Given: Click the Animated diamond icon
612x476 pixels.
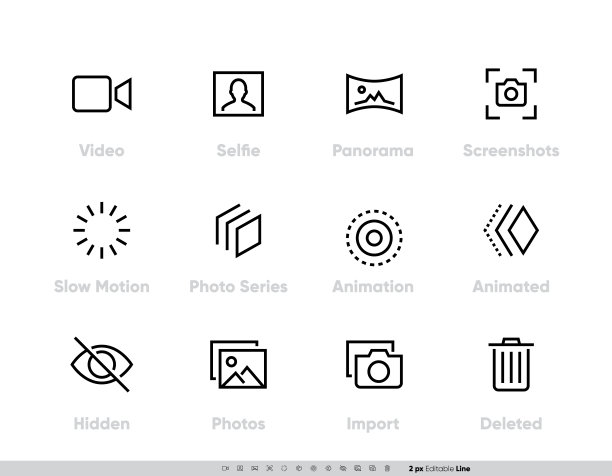Looking at the screenshot, I should (511, 231).
